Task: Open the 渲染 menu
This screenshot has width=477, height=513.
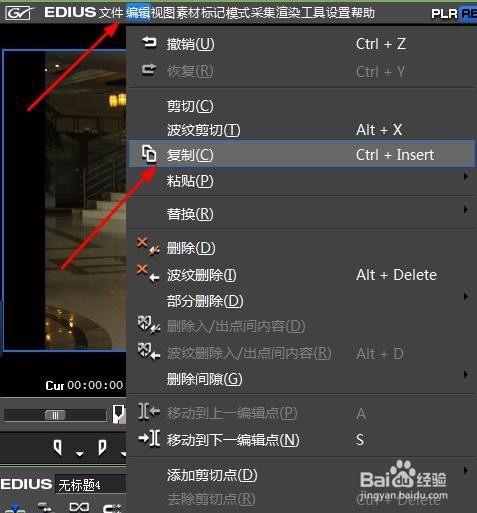Action: 288,13
